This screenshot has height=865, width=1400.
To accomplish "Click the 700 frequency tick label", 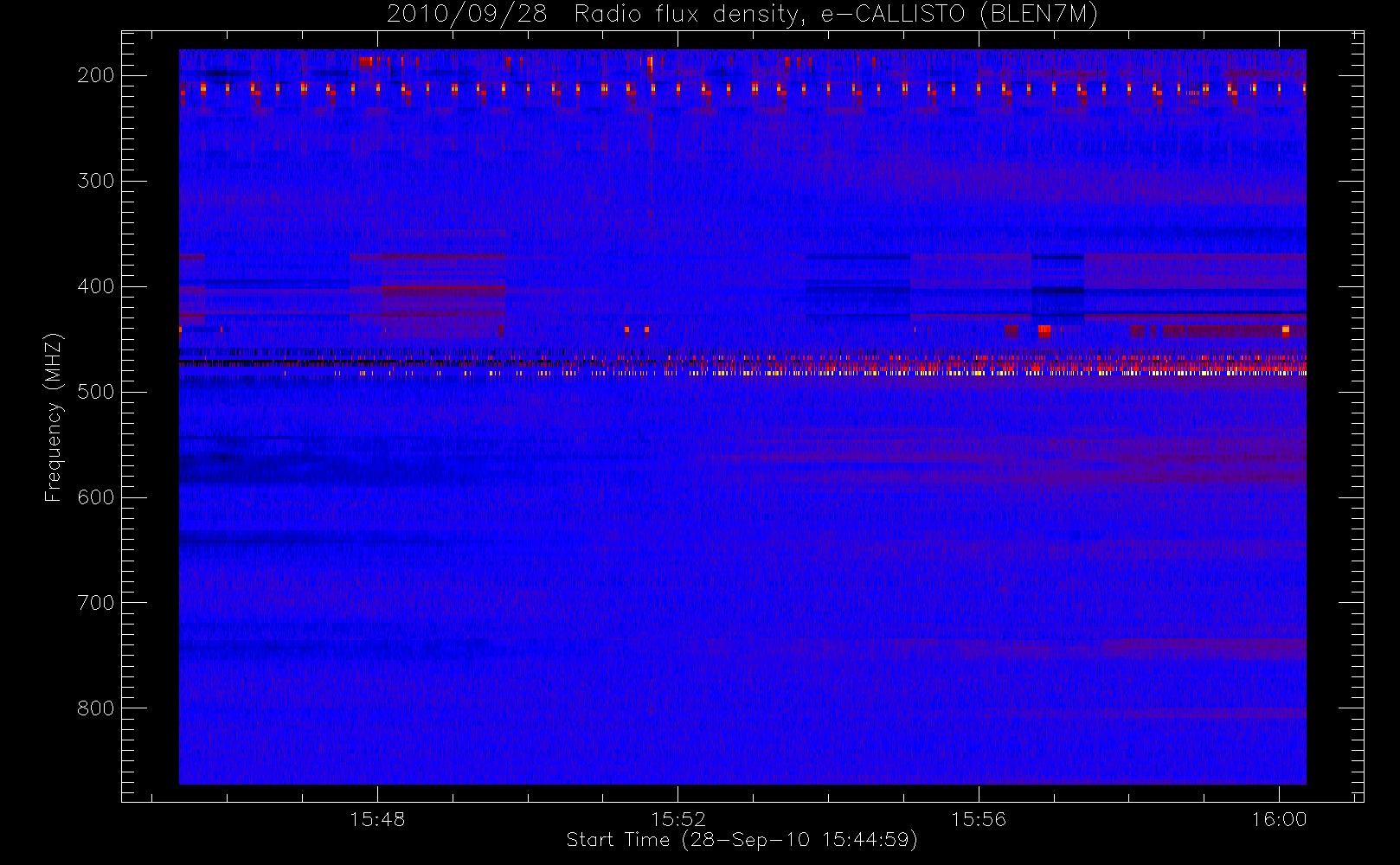I will (x=96, y=603).
